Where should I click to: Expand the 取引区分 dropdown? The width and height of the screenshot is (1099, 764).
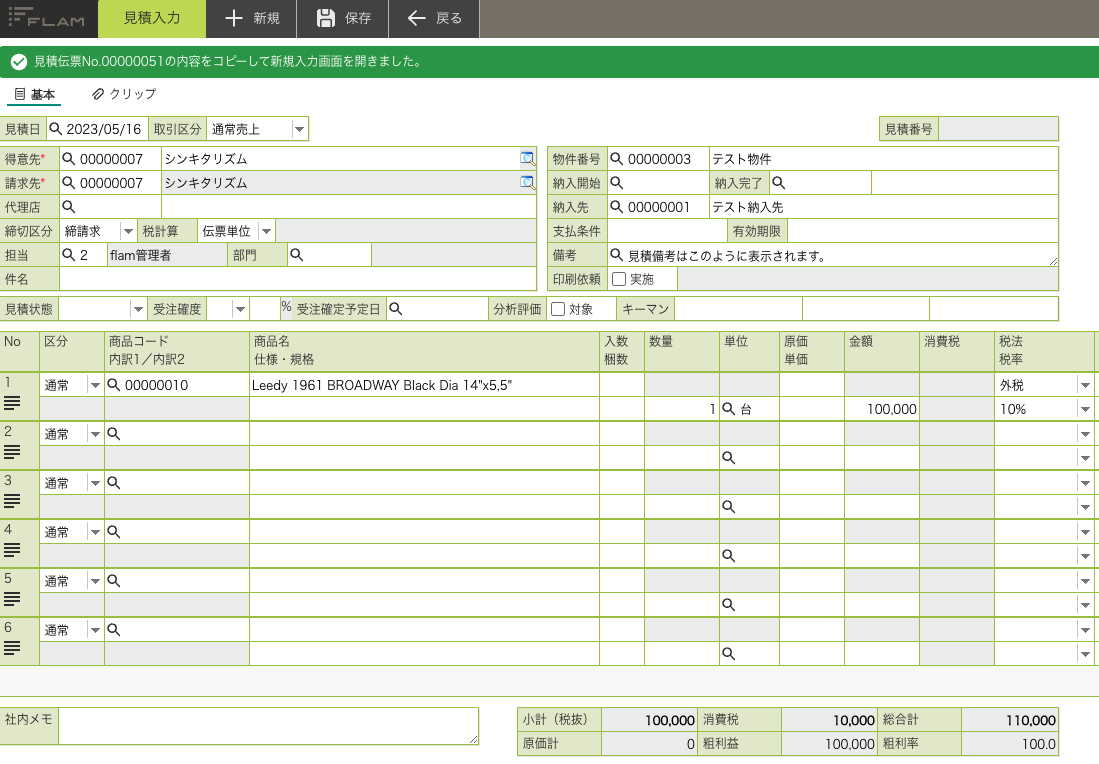[x=299, y=129]
